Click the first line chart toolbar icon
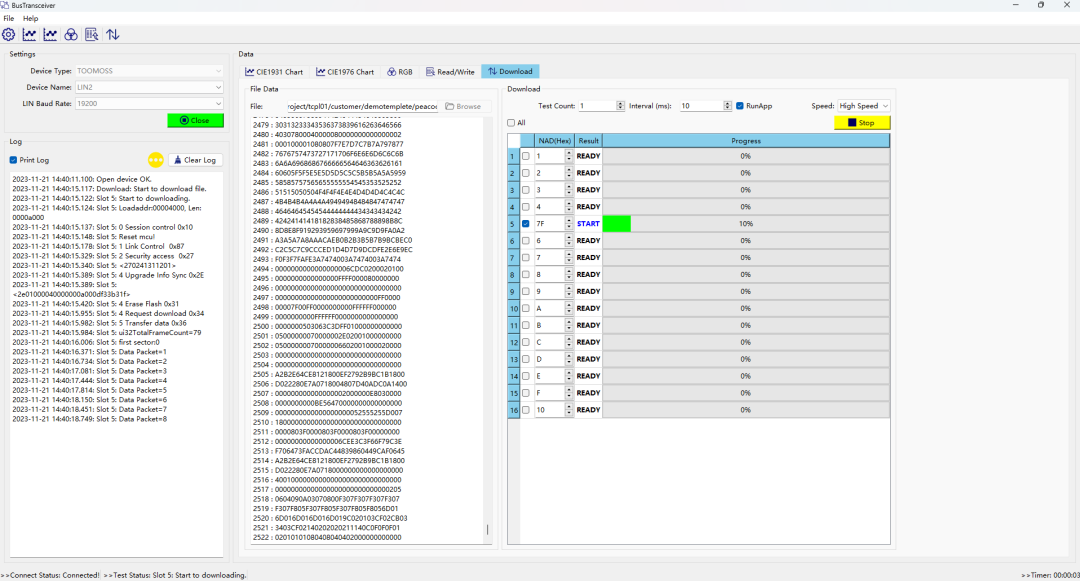The height and width of the screenshot is (581, 1080). coord(29,34)
